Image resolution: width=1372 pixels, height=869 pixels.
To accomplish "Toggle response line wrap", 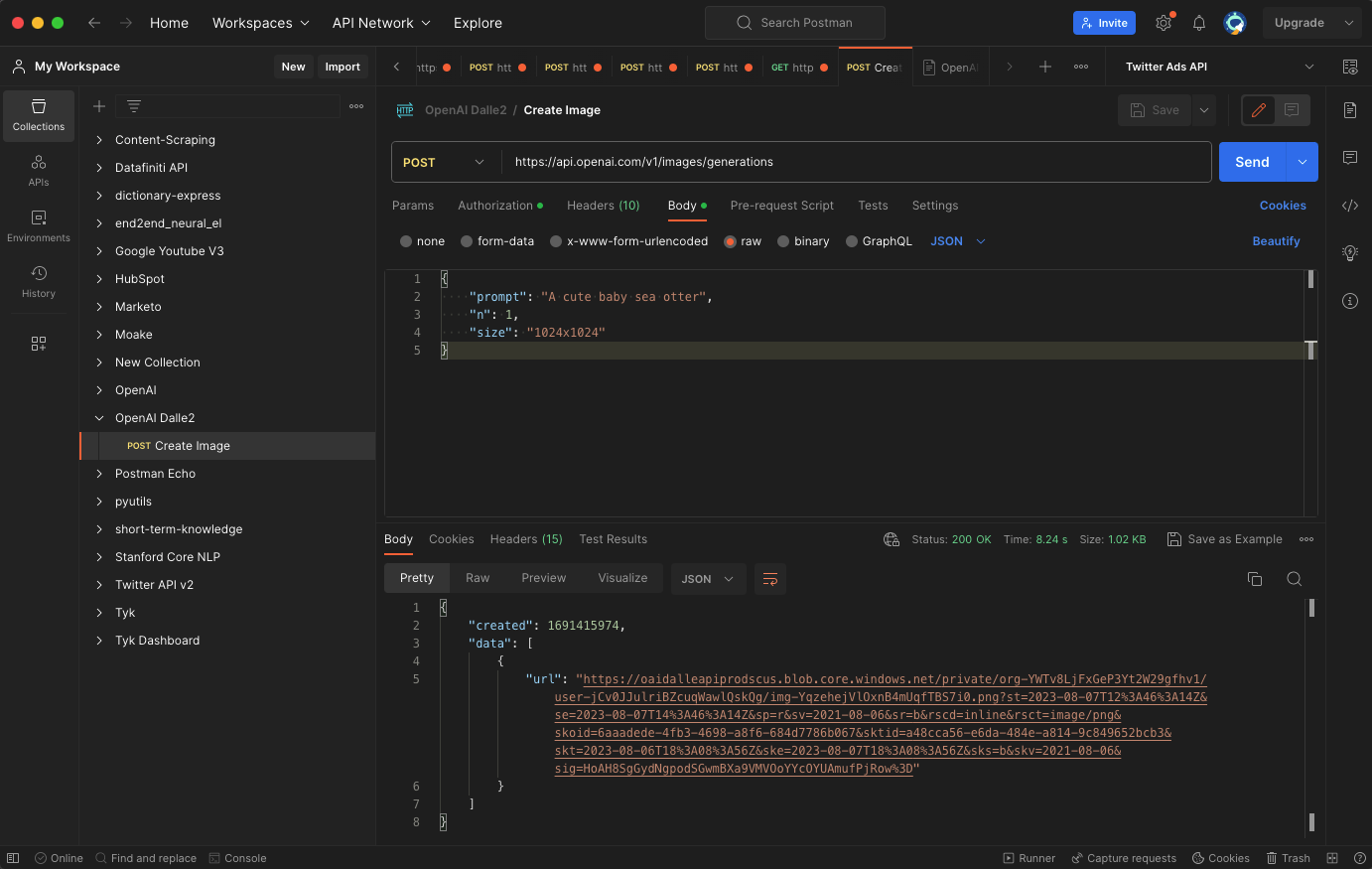I will click(x=770, y=579).
